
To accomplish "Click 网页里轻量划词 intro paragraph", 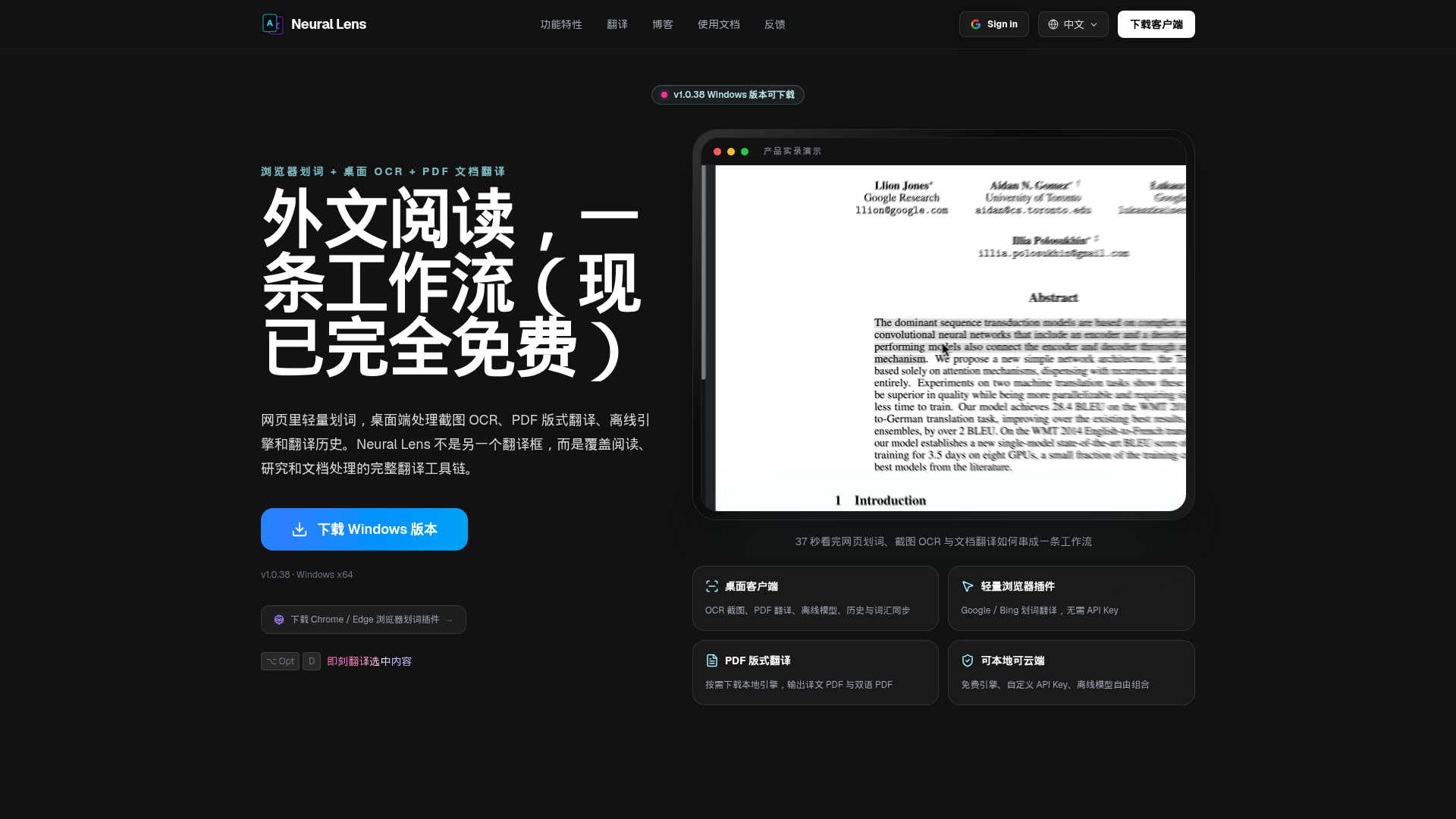I will tap(456, 444).
